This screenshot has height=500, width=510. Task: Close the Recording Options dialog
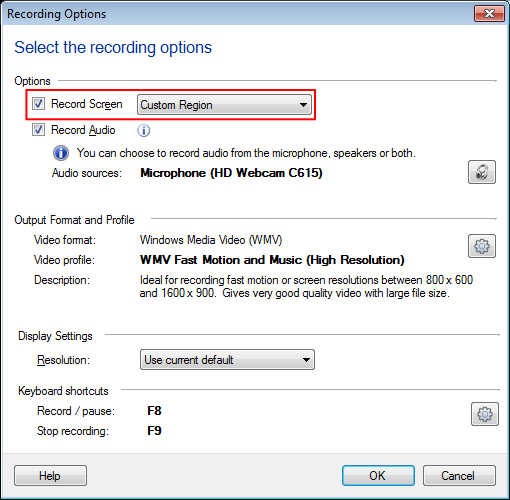coord(489,14)
